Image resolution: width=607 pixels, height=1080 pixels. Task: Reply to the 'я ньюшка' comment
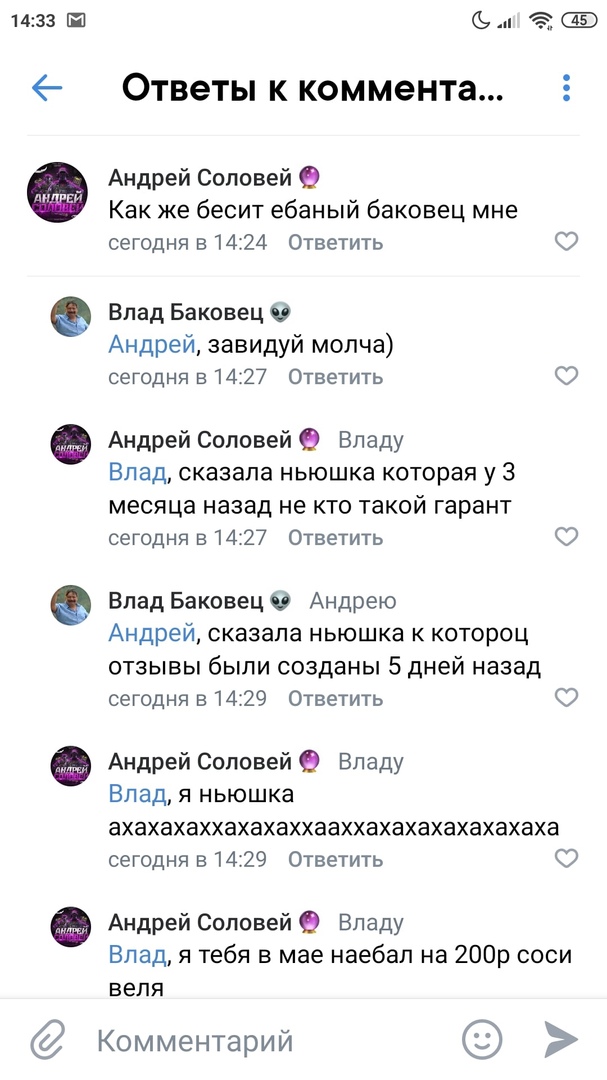click(335, 860)
